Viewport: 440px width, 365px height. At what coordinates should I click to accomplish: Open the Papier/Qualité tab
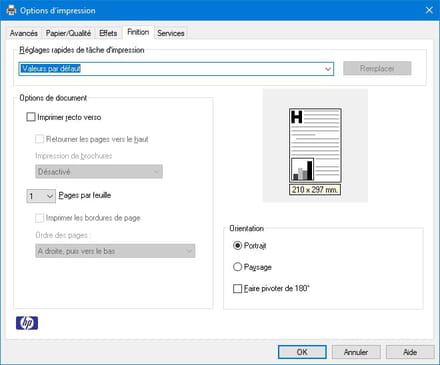[68, 33]
